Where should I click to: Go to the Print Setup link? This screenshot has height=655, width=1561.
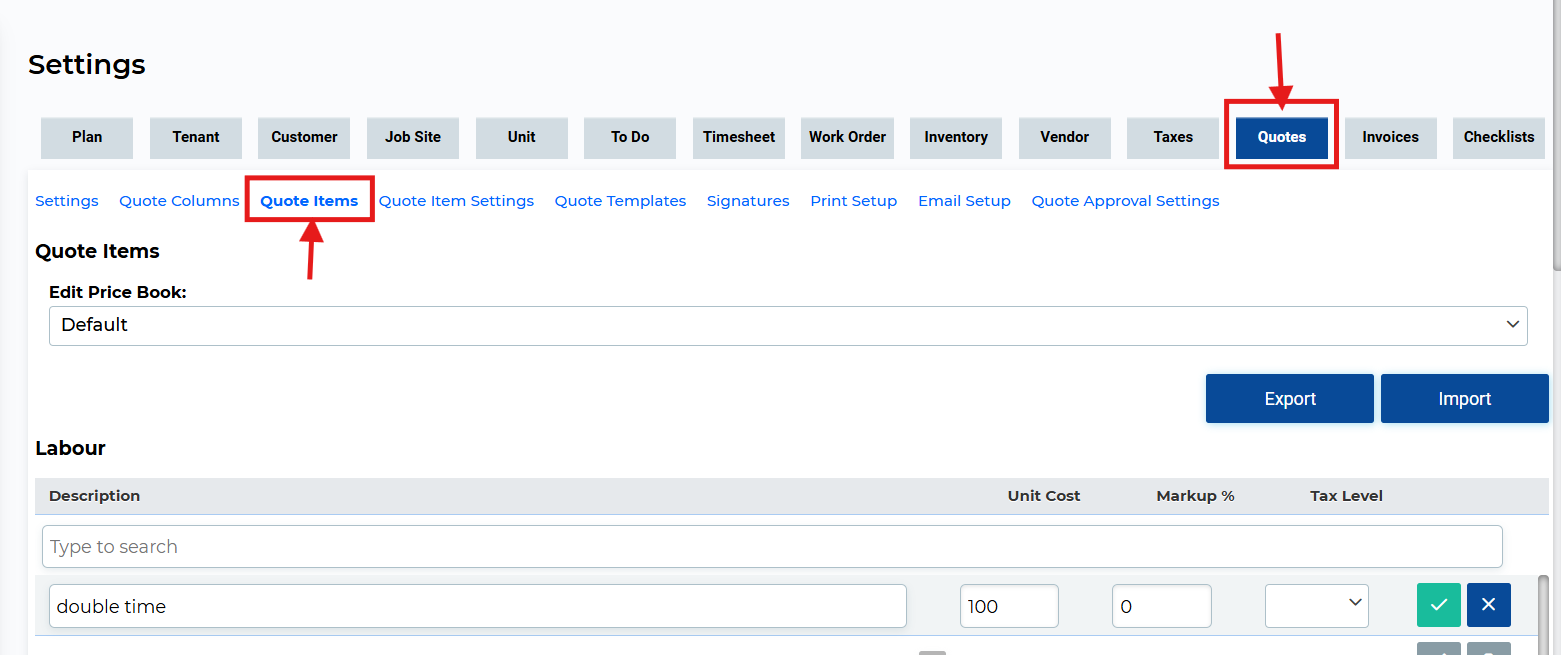click(853, 201)
